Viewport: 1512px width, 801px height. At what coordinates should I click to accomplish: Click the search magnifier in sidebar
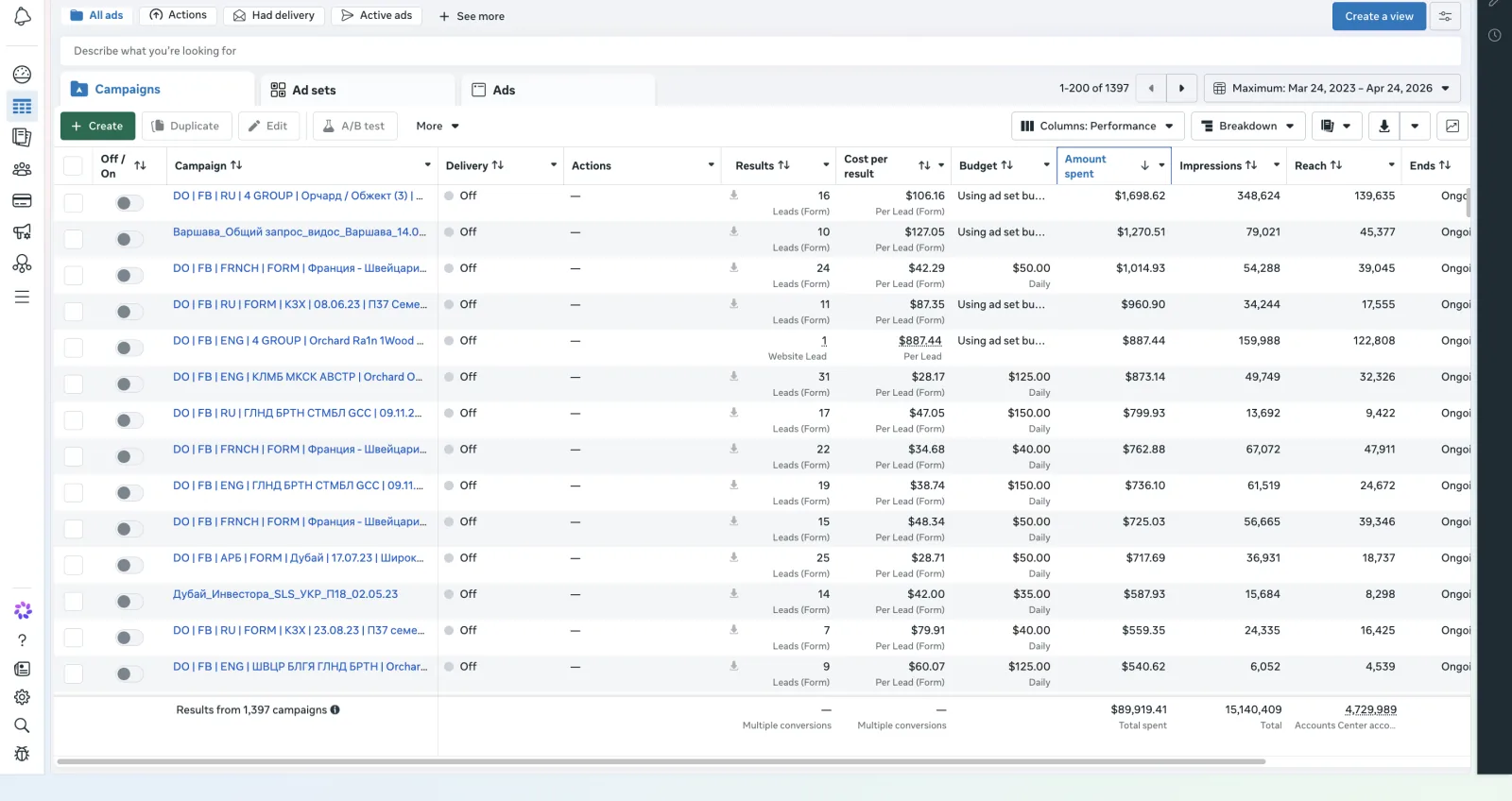22,725
